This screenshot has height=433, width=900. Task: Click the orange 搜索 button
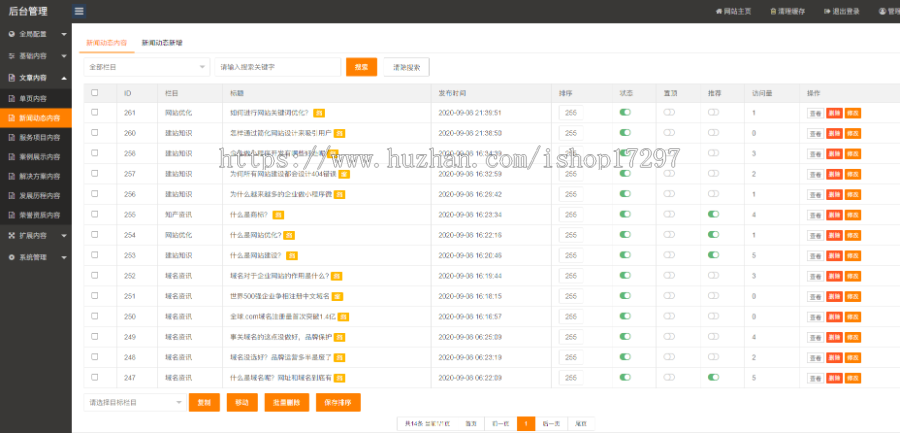click(361, 67)
